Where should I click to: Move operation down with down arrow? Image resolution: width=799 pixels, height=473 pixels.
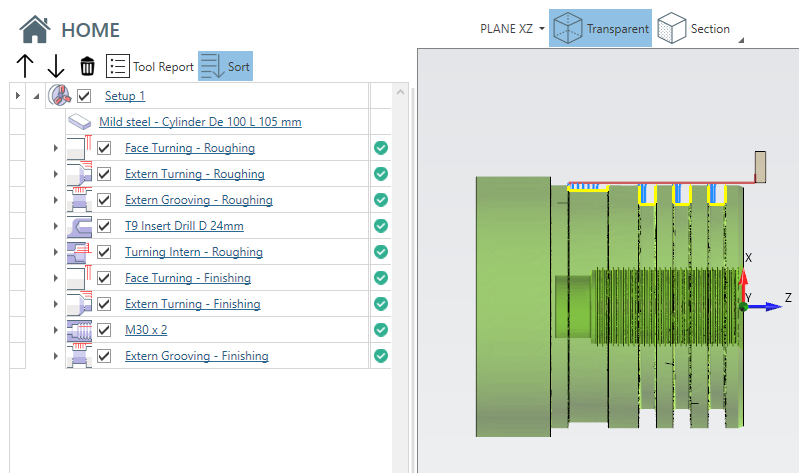click(x=56, y=67)
